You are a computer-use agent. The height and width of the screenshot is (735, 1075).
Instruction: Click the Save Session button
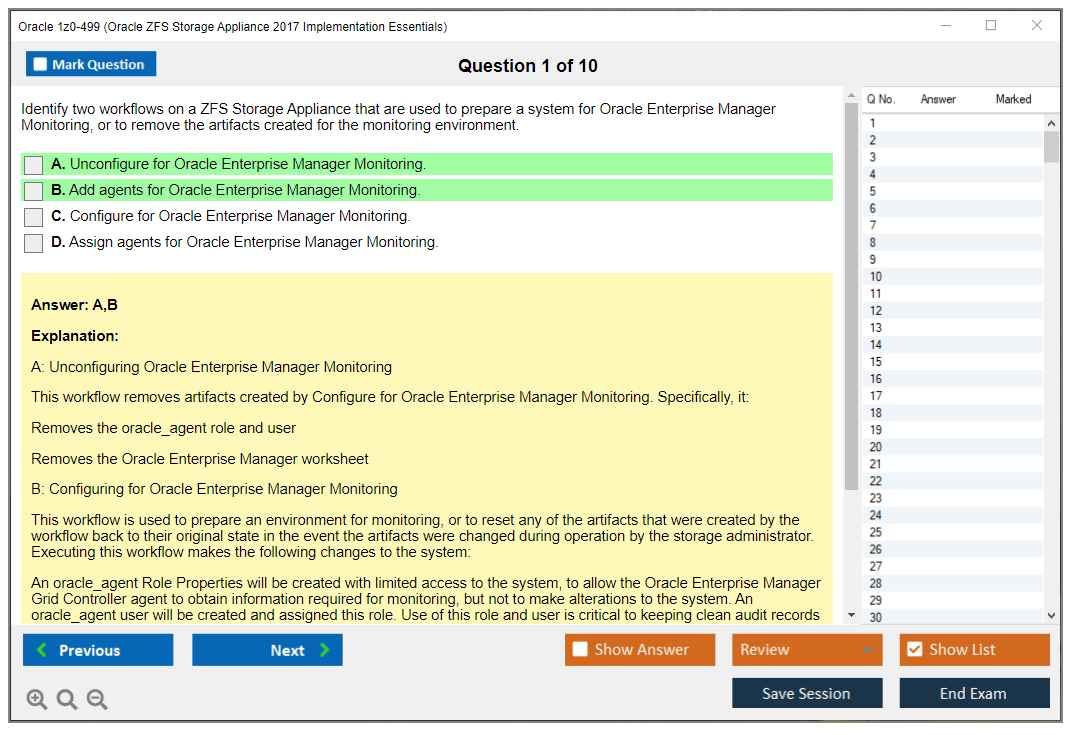[807, 693]
